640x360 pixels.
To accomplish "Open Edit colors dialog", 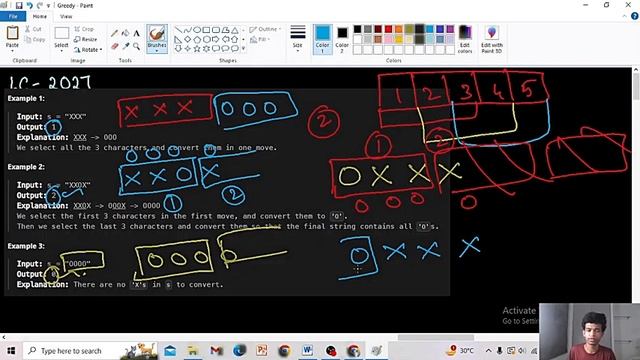I will [x=465, y=39].
